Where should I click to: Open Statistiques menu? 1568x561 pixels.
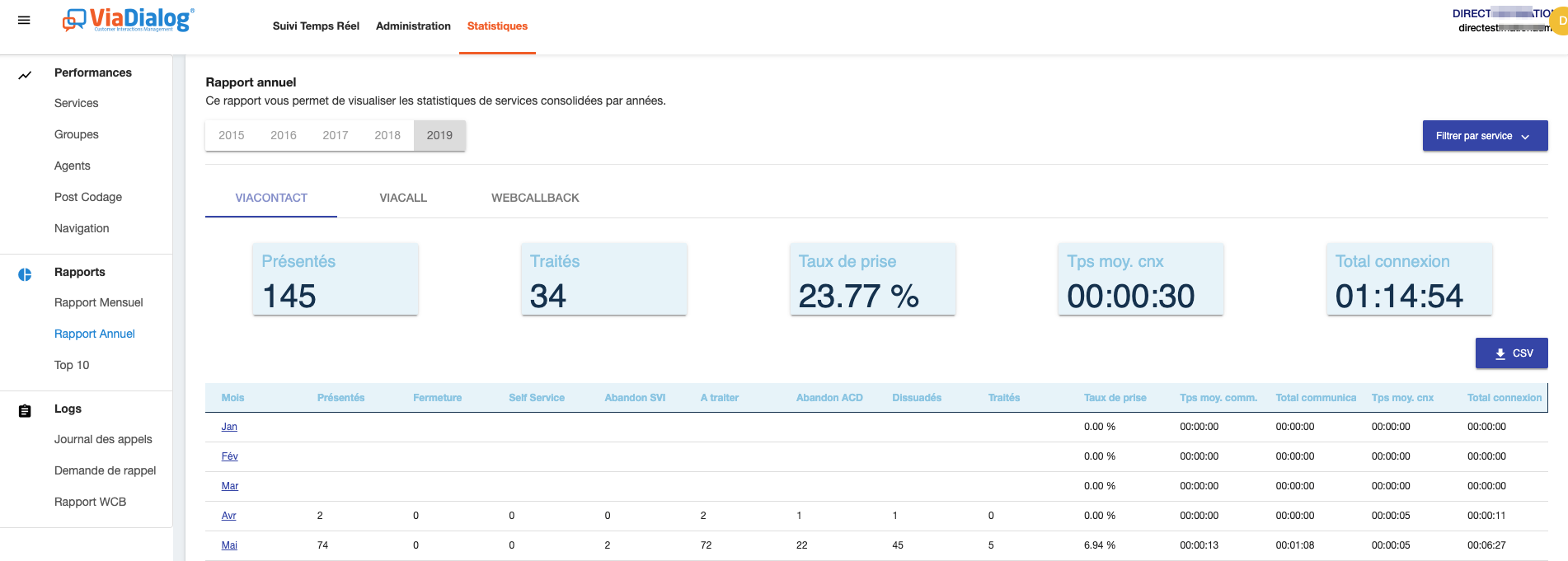click(x=497, y=26)
